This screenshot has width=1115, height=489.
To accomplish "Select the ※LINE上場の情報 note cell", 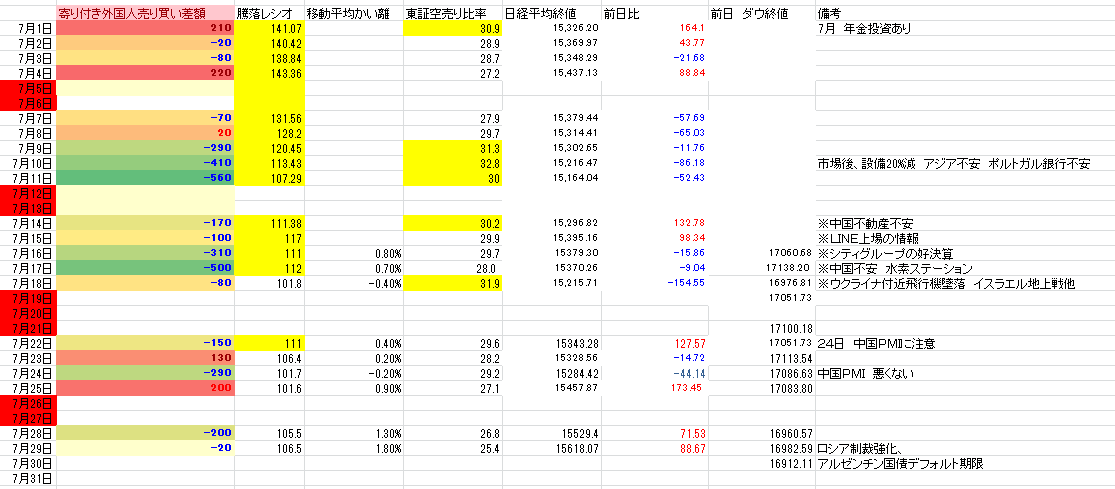I will pyautogui.click(x=965, y=237).
